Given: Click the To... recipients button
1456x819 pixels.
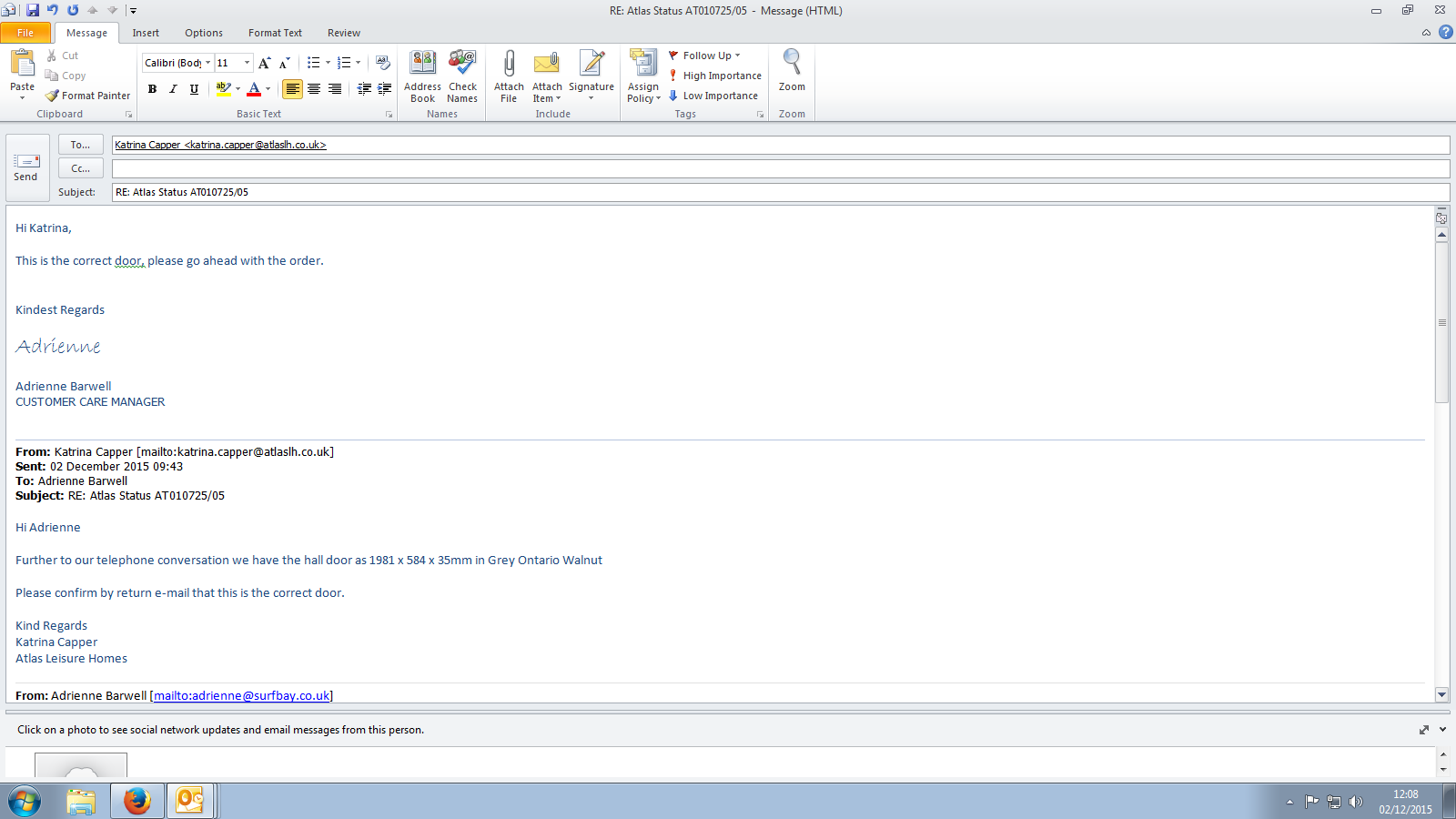Looking at the screenshot, I should 81,145.
